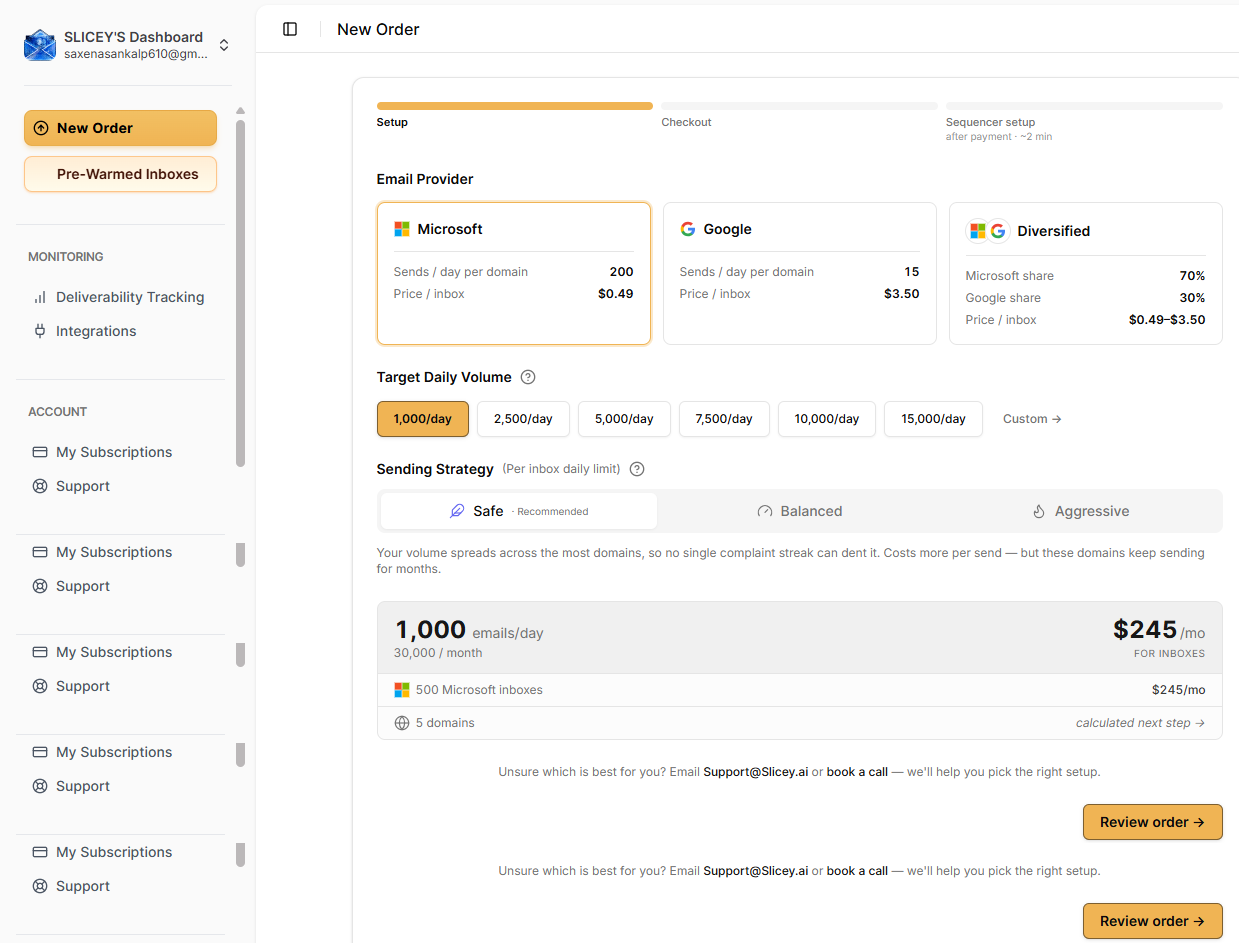This screenshot has height=943, width=1239.
Task: Click the overlapping Microsoft-Google icons on Diversified
Action: click(x=988, y=231)
